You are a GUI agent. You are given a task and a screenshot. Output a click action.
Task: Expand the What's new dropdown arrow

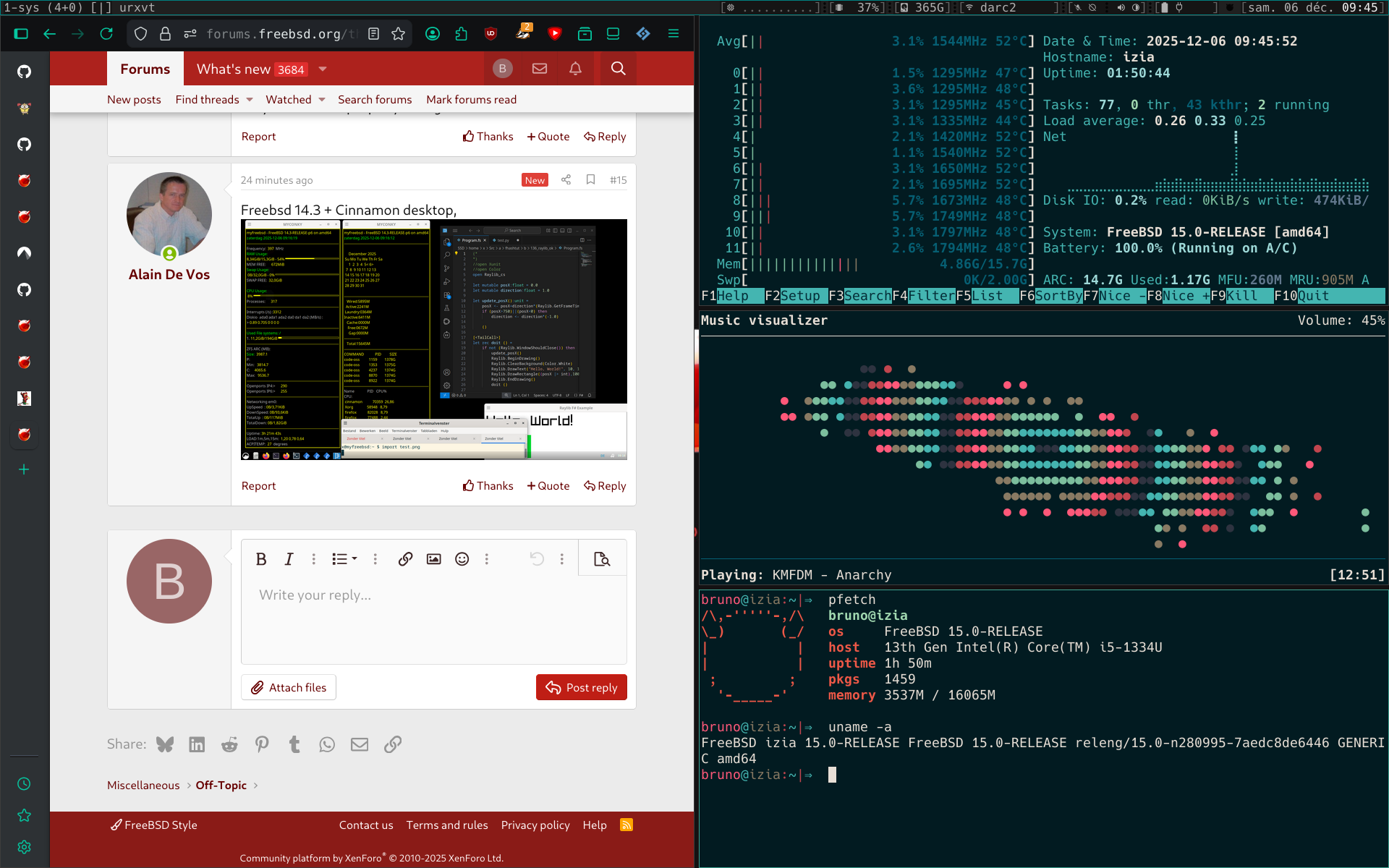[x=323, y=69]
